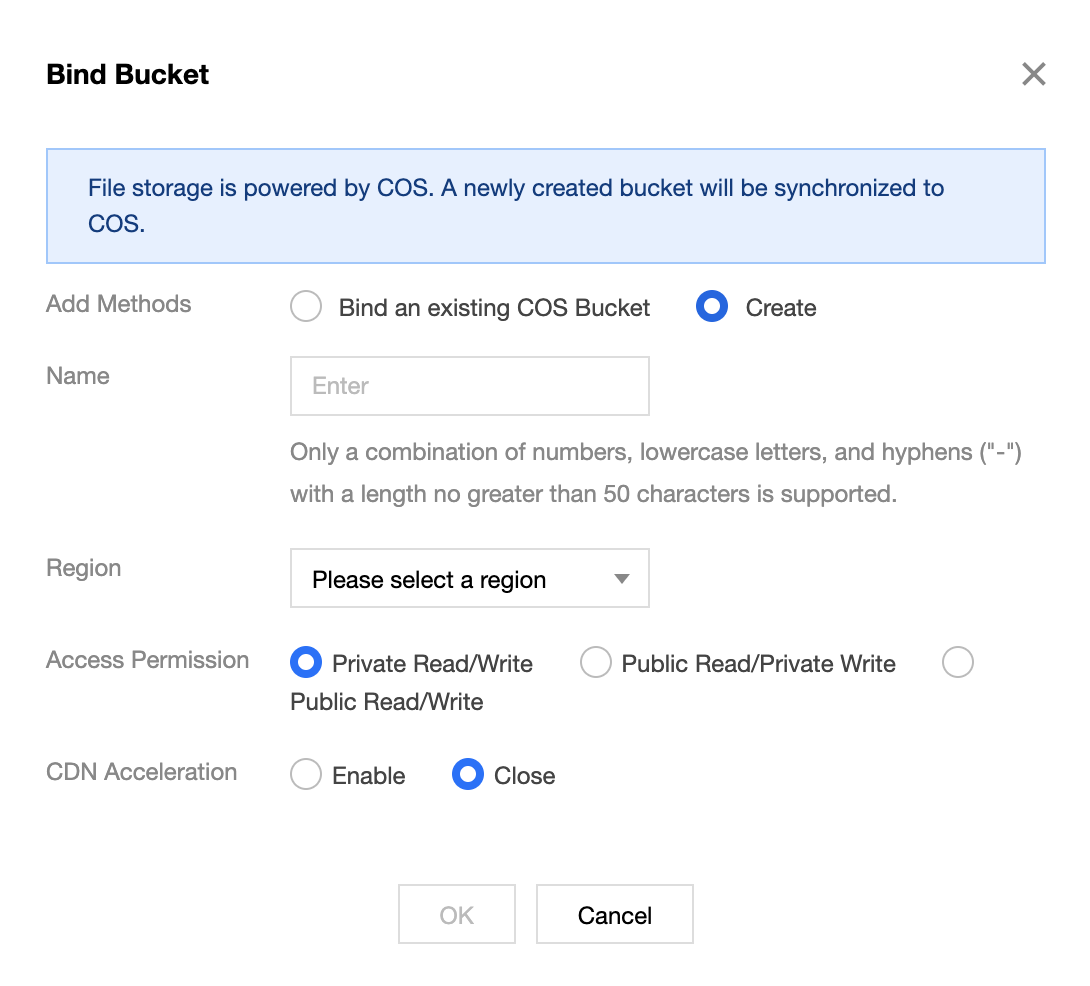Click the 'Close' label for CDN Acceleration
Image resolution: width=1090 pixels, height=986 pixels.
[524, 776]
